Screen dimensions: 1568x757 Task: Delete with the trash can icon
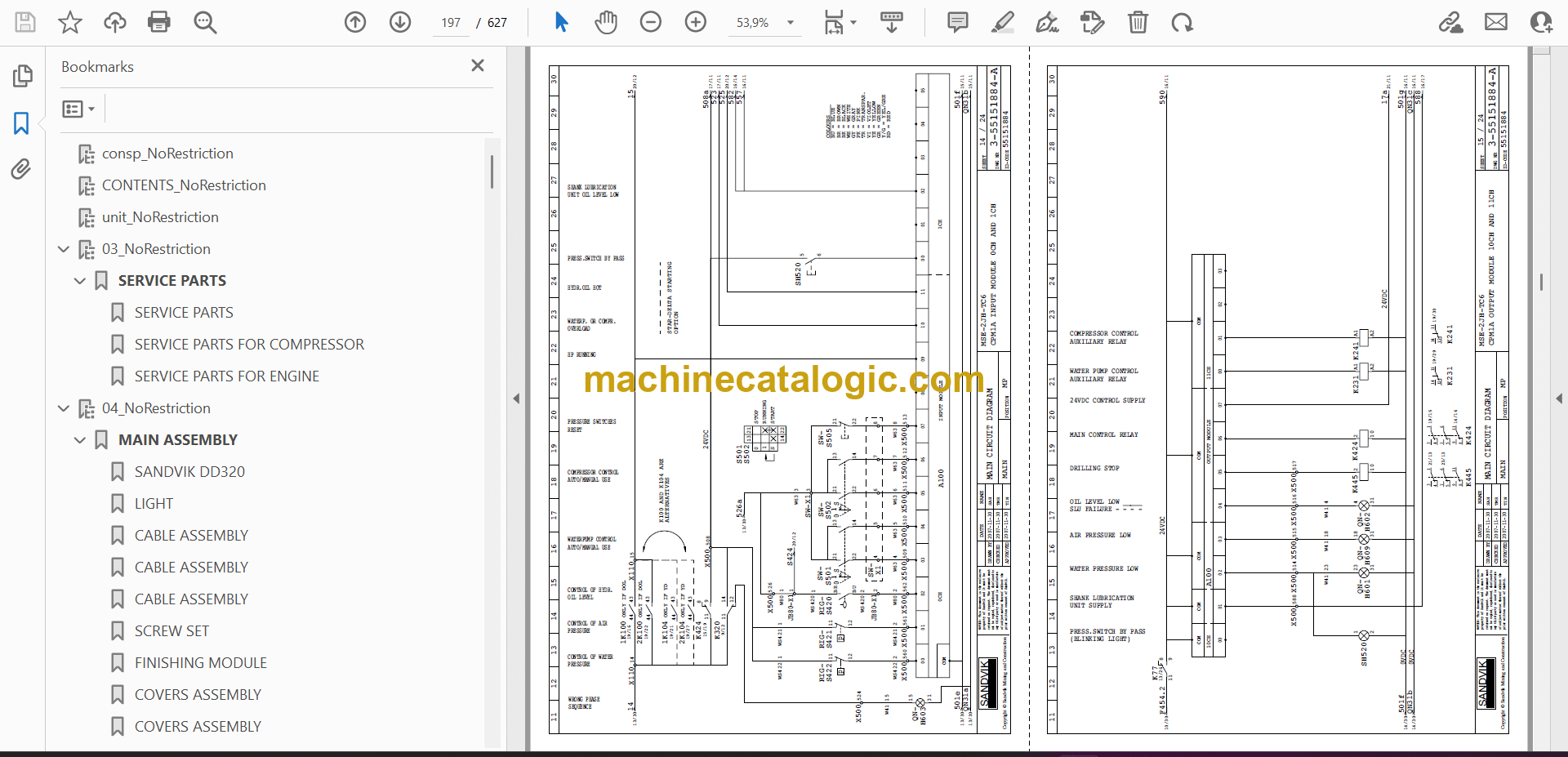click(1138, 22)
